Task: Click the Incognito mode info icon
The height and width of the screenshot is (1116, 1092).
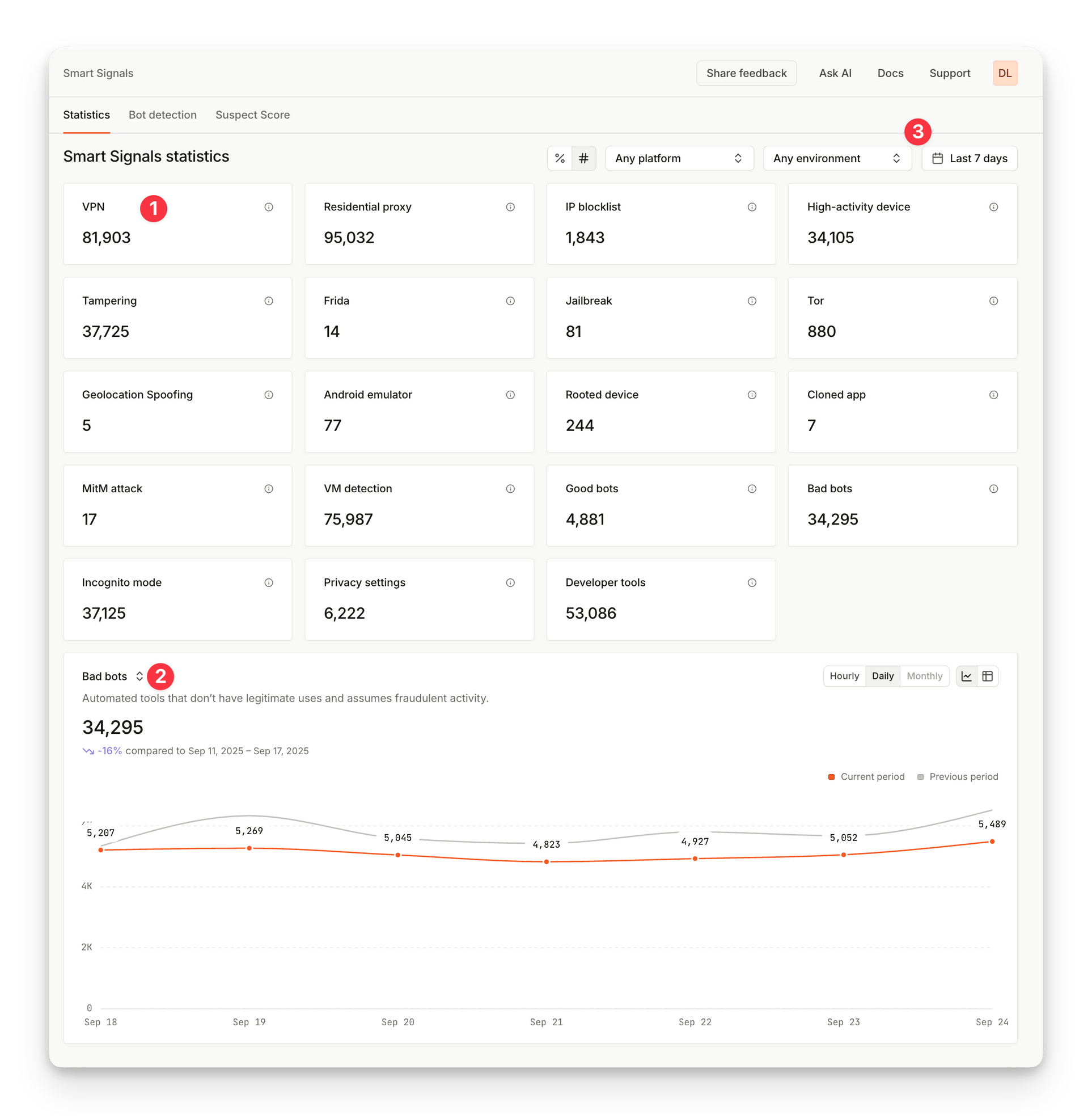Action: [268, 582]
